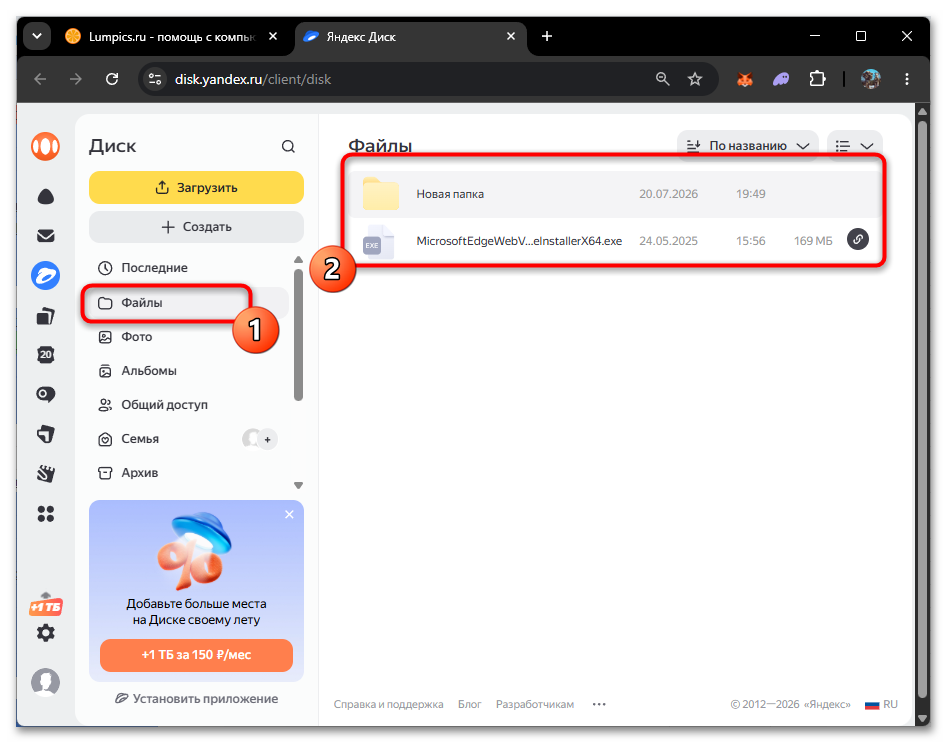Viewport: 947px width, 743px height.
Task: Click the address bar URL disk.yandex.ru/client/disk
Action: pos(253,79)
